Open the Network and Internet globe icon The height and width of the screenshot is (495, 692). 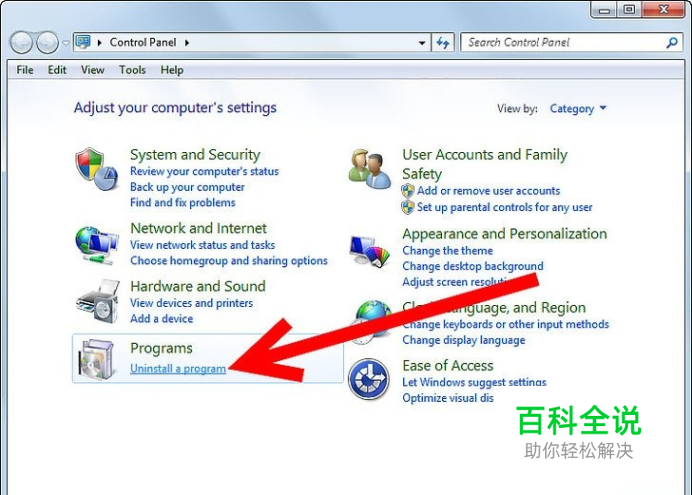[97, 245]
